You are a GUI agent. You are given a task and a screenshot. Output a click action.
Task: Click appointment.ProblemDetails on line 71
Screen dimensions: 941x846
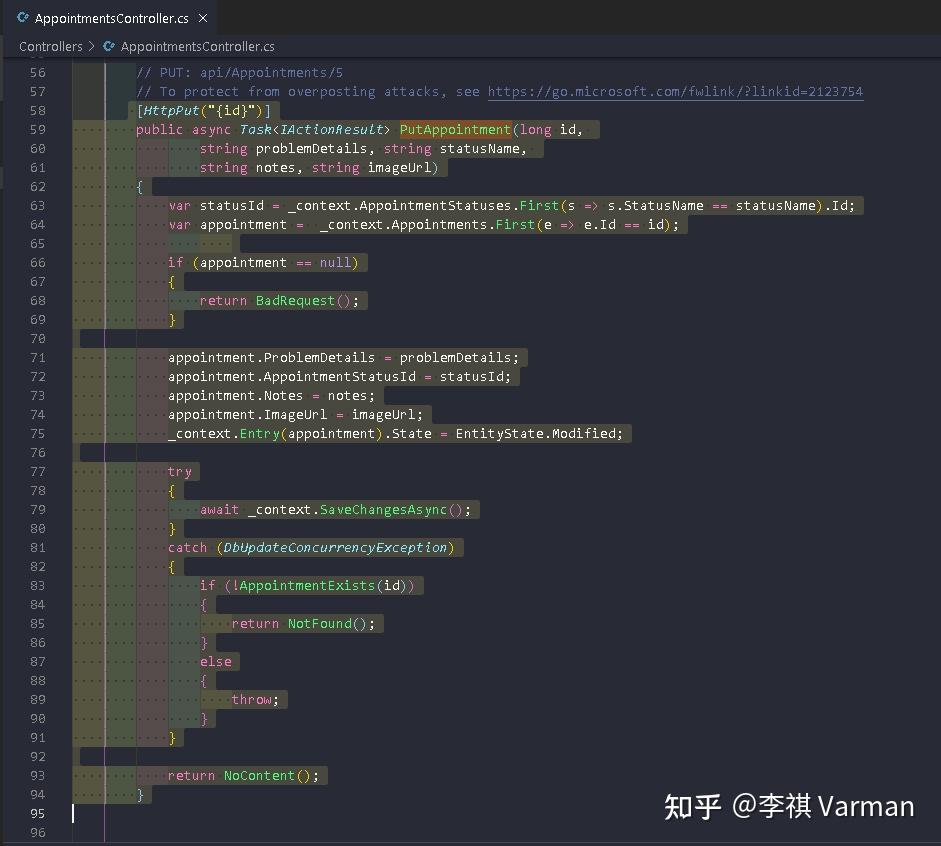pyautogui.click(x=271, y=358)
